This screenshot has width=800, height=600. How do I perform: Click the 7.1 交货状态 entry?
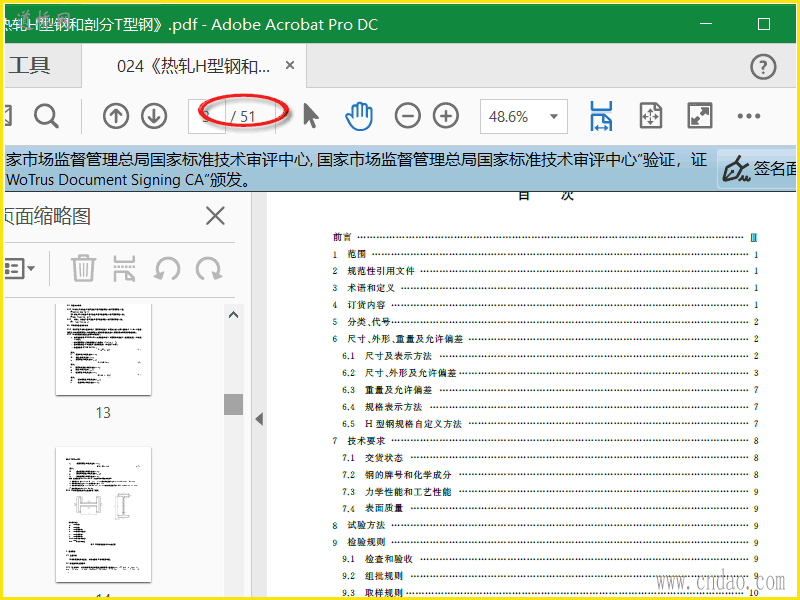[x=550, y=458]
